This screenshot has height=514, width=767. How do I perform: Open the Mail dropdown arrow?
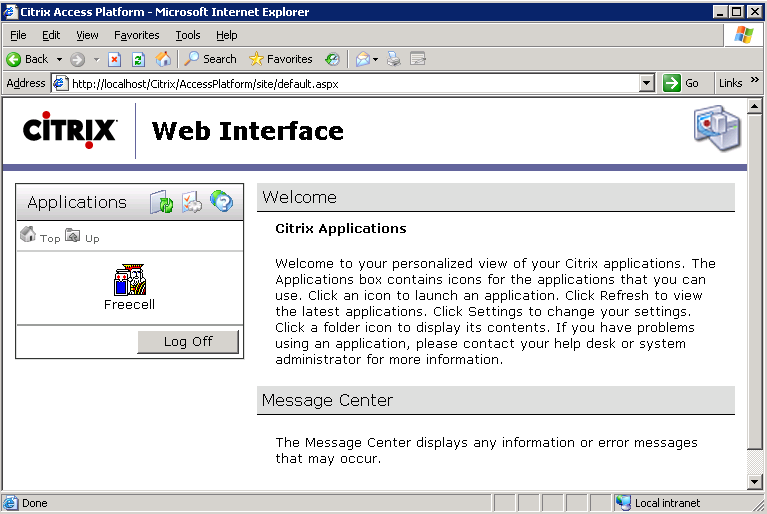pyautogui.click(x=376, y=60)
